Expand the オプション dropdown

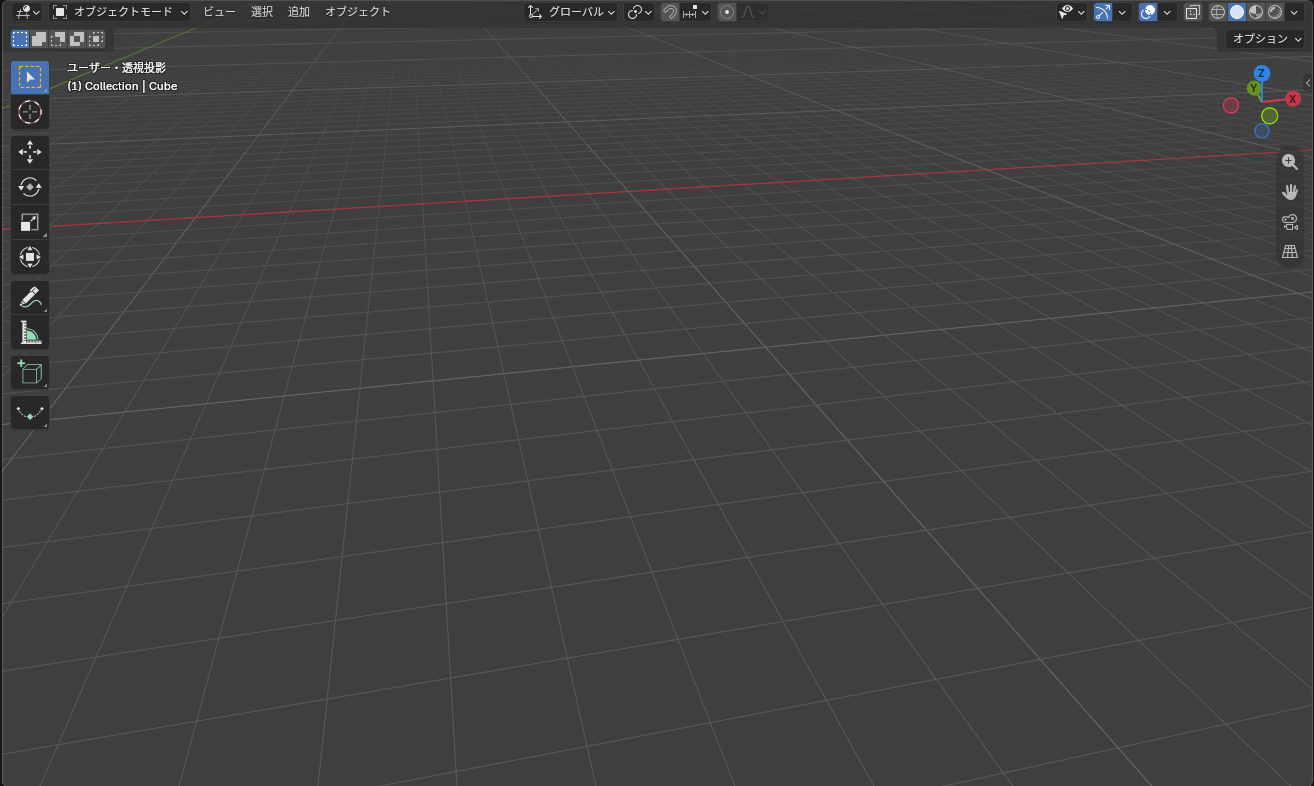click(x=1266, y=39)
